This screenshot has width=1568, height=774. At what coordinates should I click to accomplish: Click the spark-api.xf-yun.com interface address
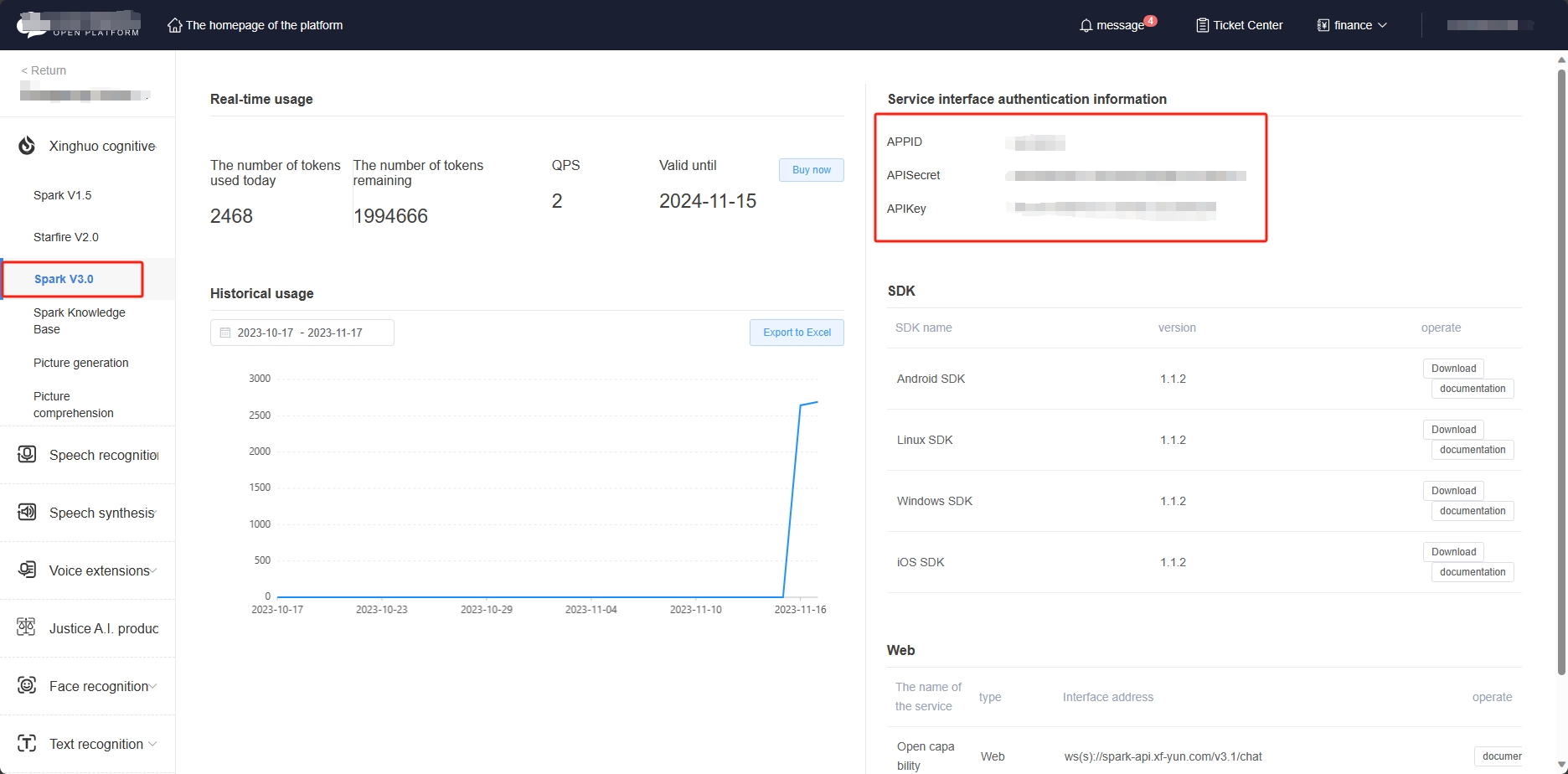point(1163,756)
